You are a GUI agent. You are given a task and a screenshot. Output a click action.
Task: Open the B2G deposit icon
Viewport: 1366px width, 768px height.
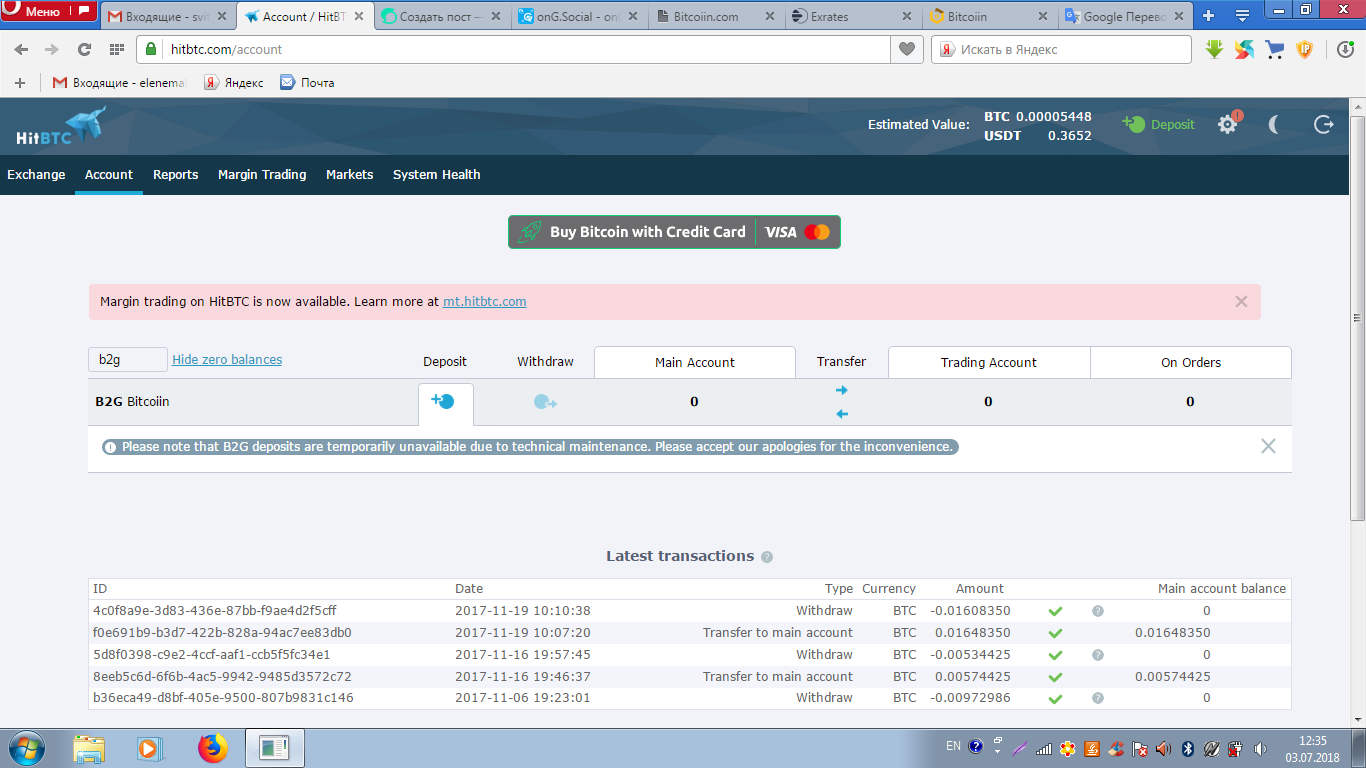(443, 401)
